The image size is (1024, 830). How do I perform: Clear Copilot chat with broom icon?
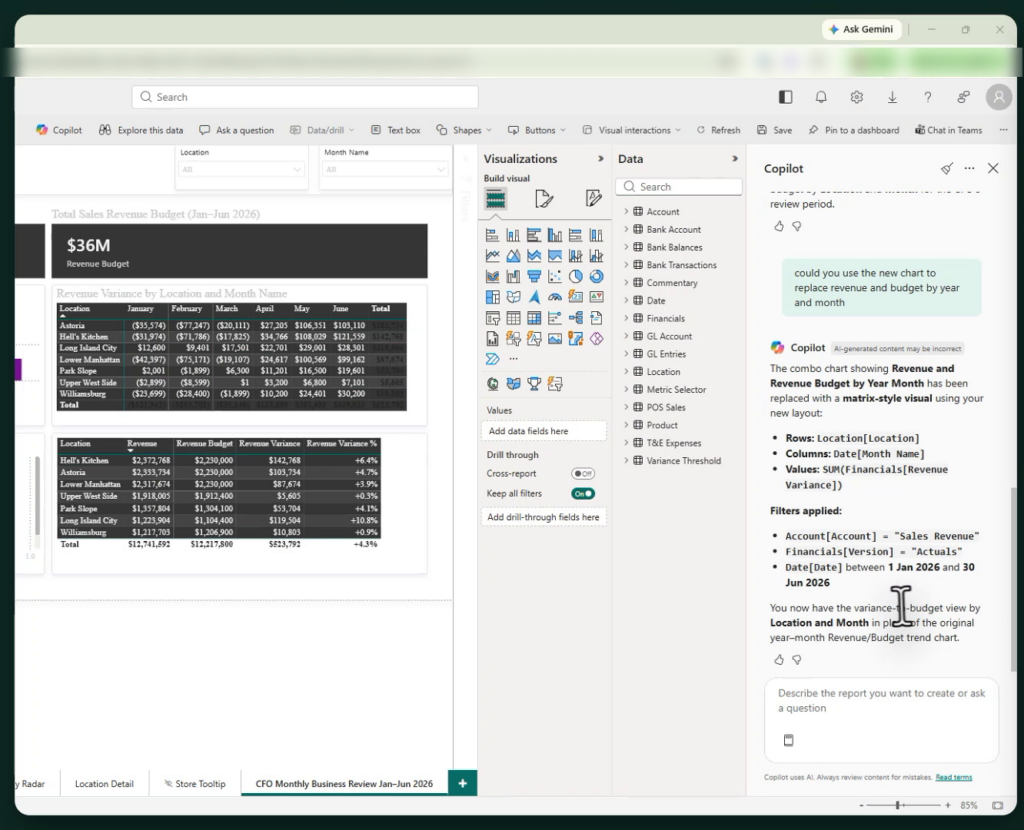(x=946, y=168)
